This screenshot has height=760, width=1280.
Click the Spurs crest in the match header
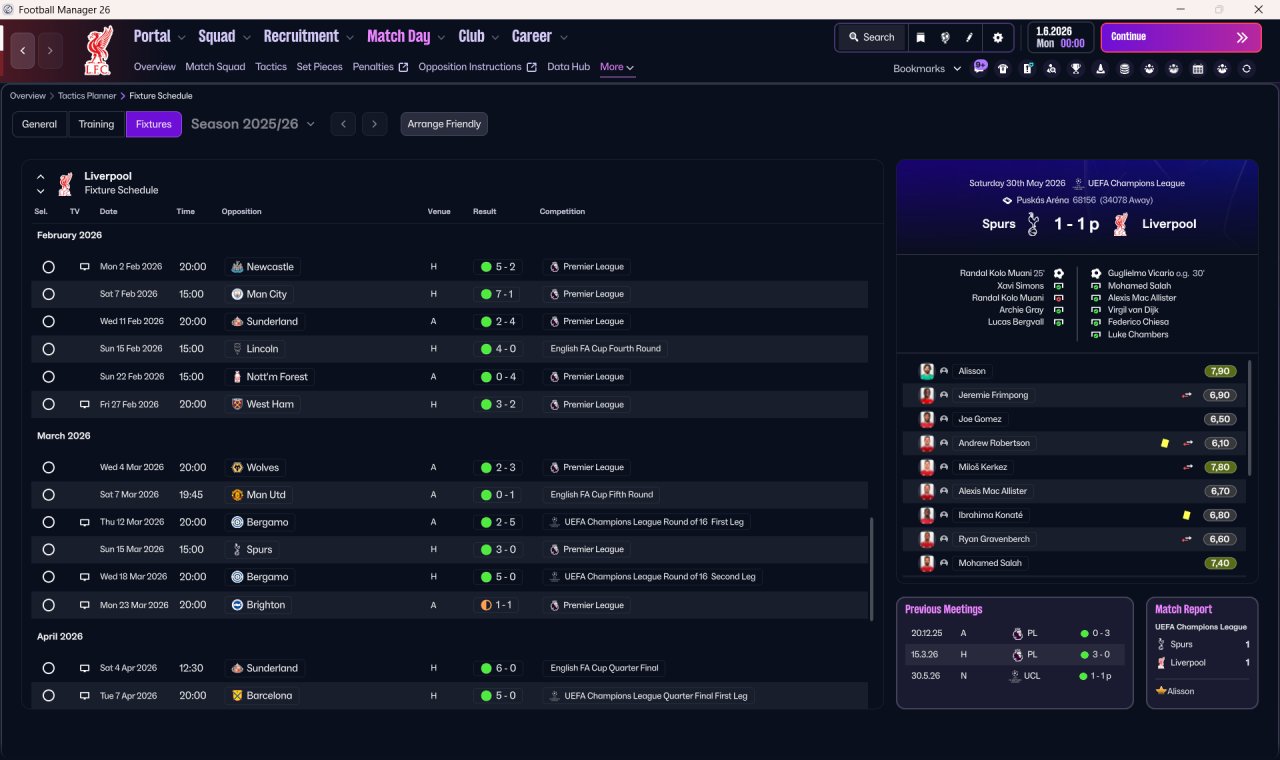click(x=1034, y=224)
